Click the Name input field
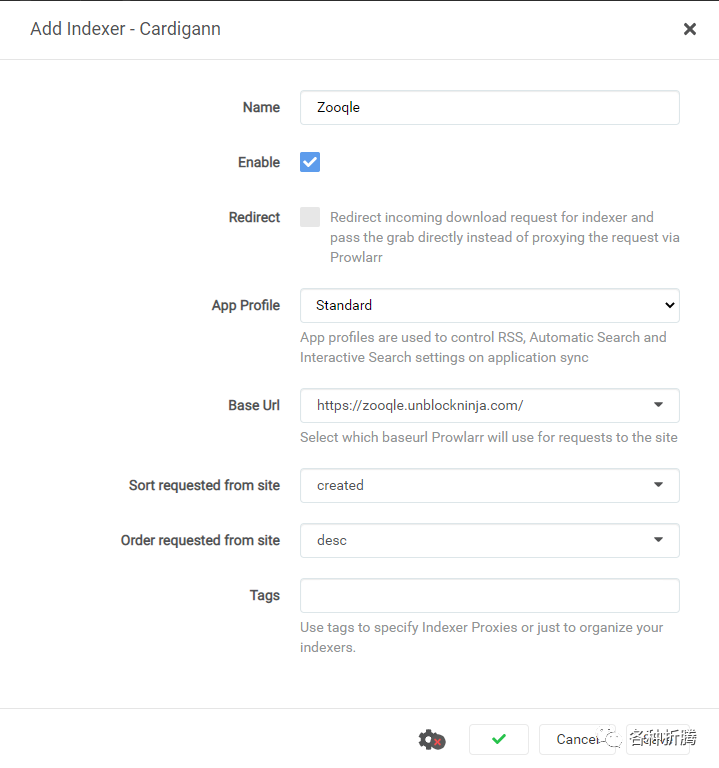 [x=489, y=107]
